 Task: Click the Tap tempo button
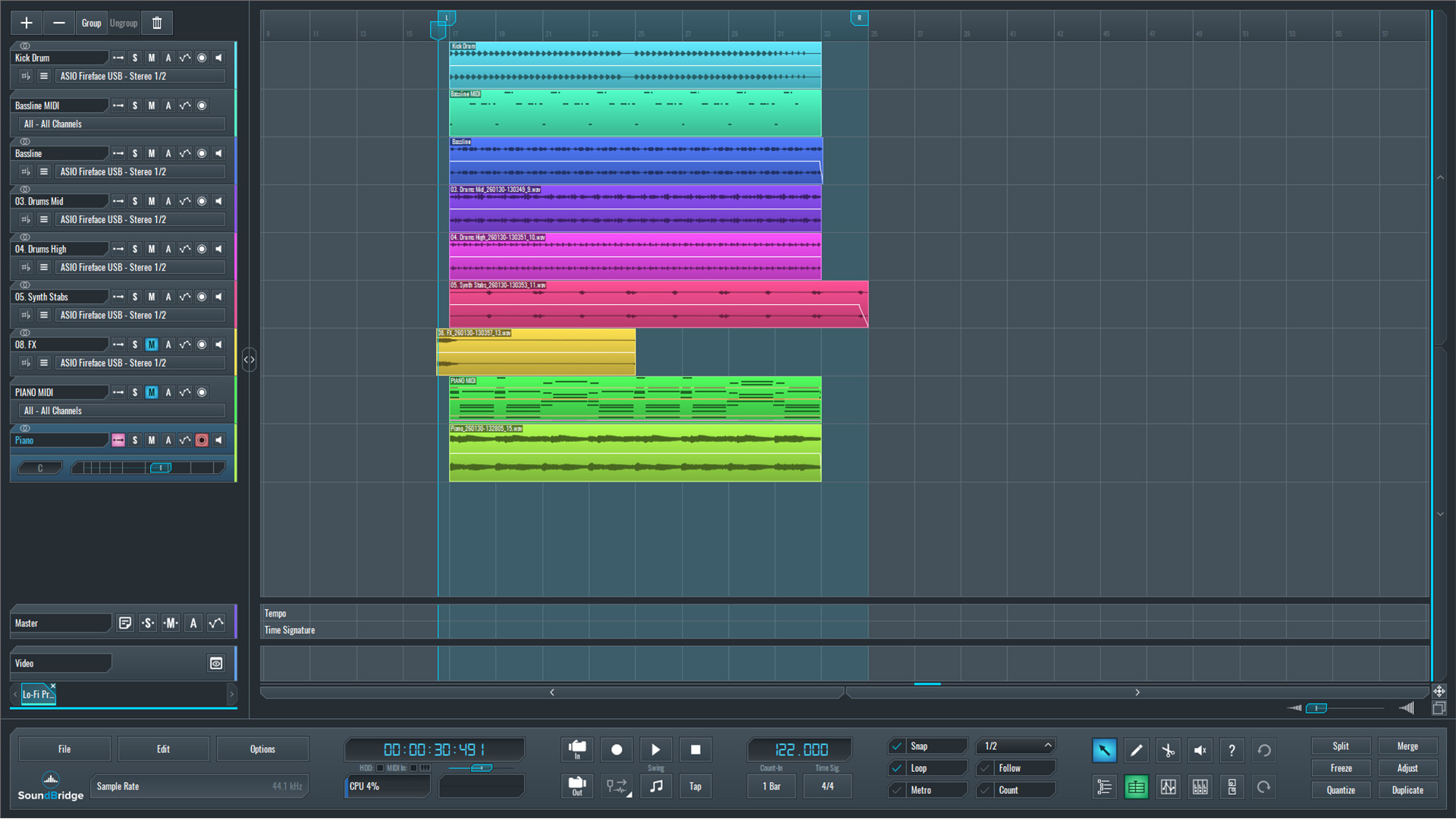[x=695, y=786]
